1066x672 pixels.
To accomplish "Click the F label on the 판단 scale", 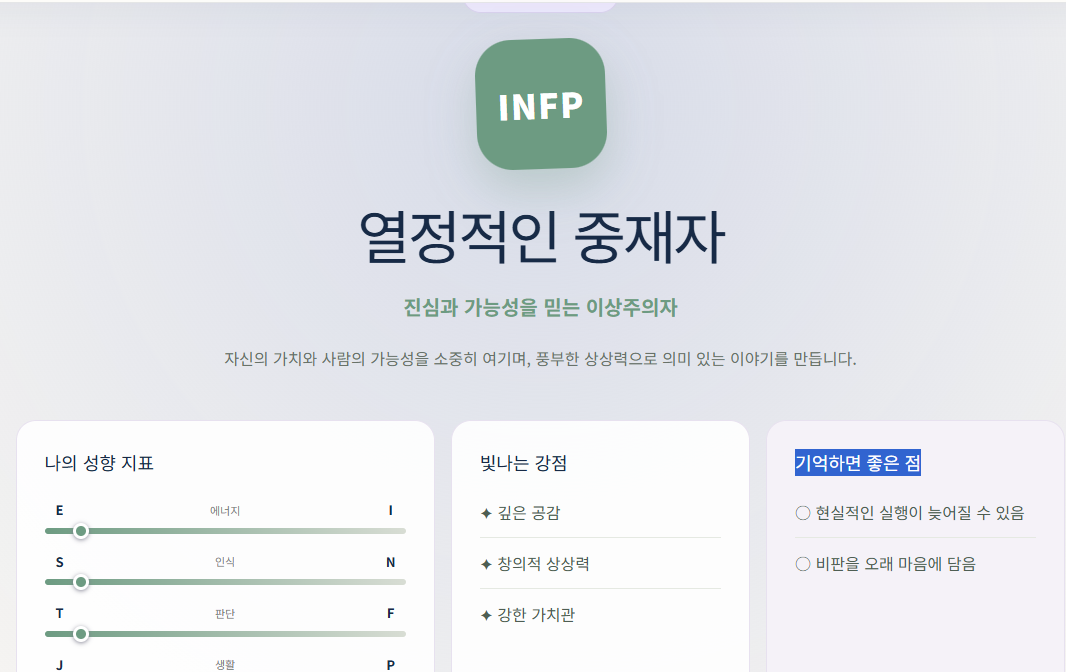I will [x=390, y=614].
